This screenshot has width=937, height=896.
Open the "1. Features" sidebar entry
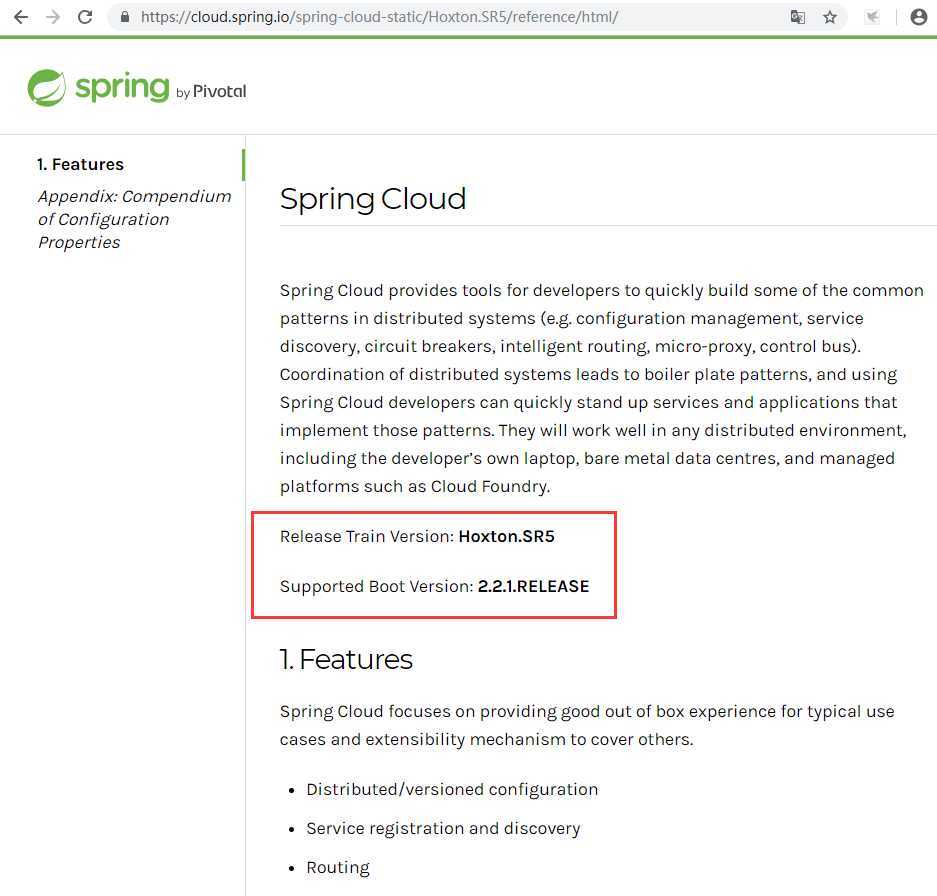[x=80, y=164]
